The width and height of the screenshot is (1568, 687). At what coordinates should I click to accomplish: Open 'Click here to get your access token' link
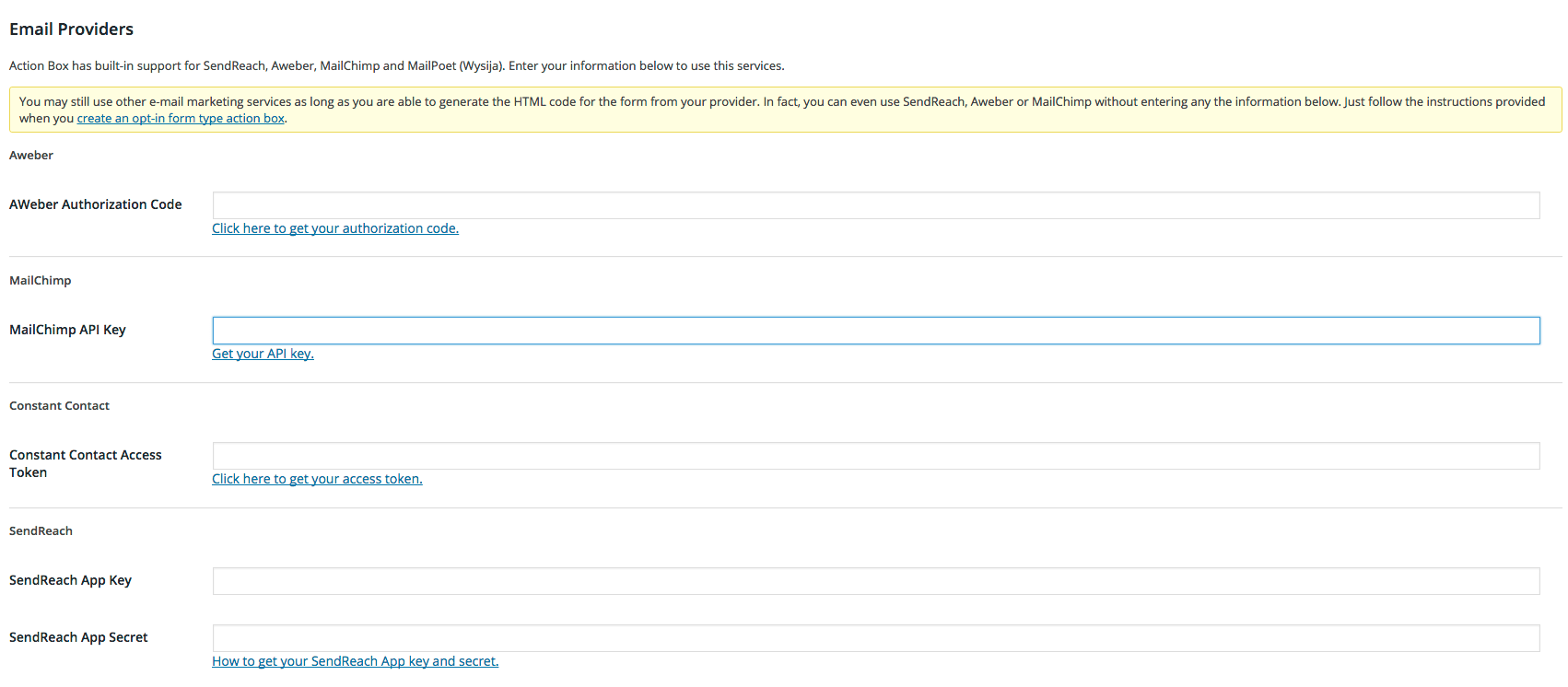point(317,479)
